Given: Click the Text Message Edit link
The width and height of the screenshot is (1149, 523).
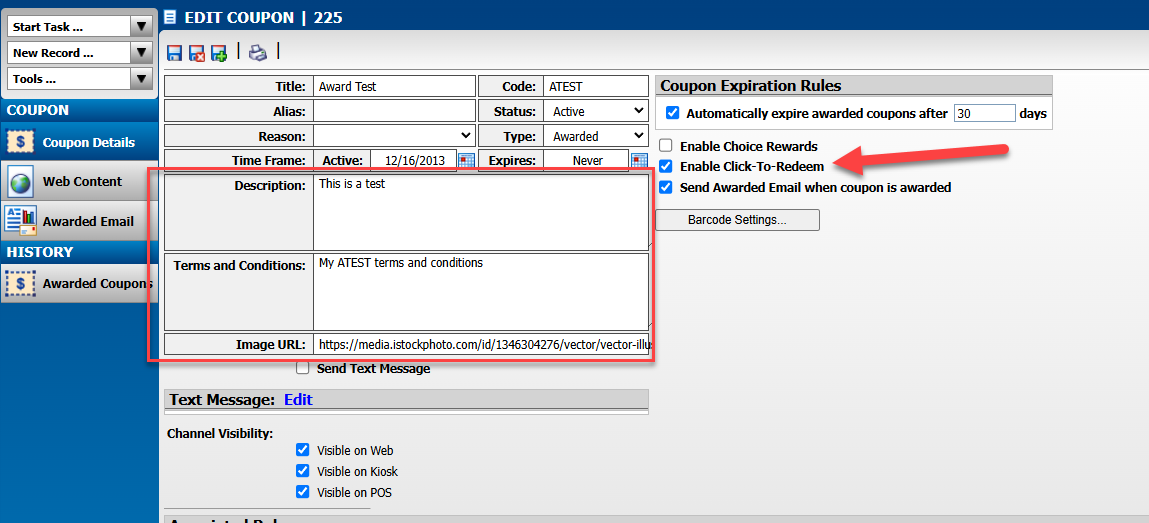Looking at the screenshot, I should point(298,400).
